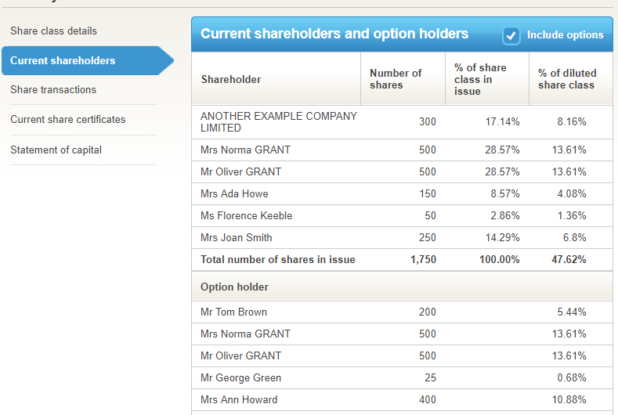The image size is (618, 415).
Task: Open Mrs Joan Smith shareholder entry
Action: (x=236, y=237)
